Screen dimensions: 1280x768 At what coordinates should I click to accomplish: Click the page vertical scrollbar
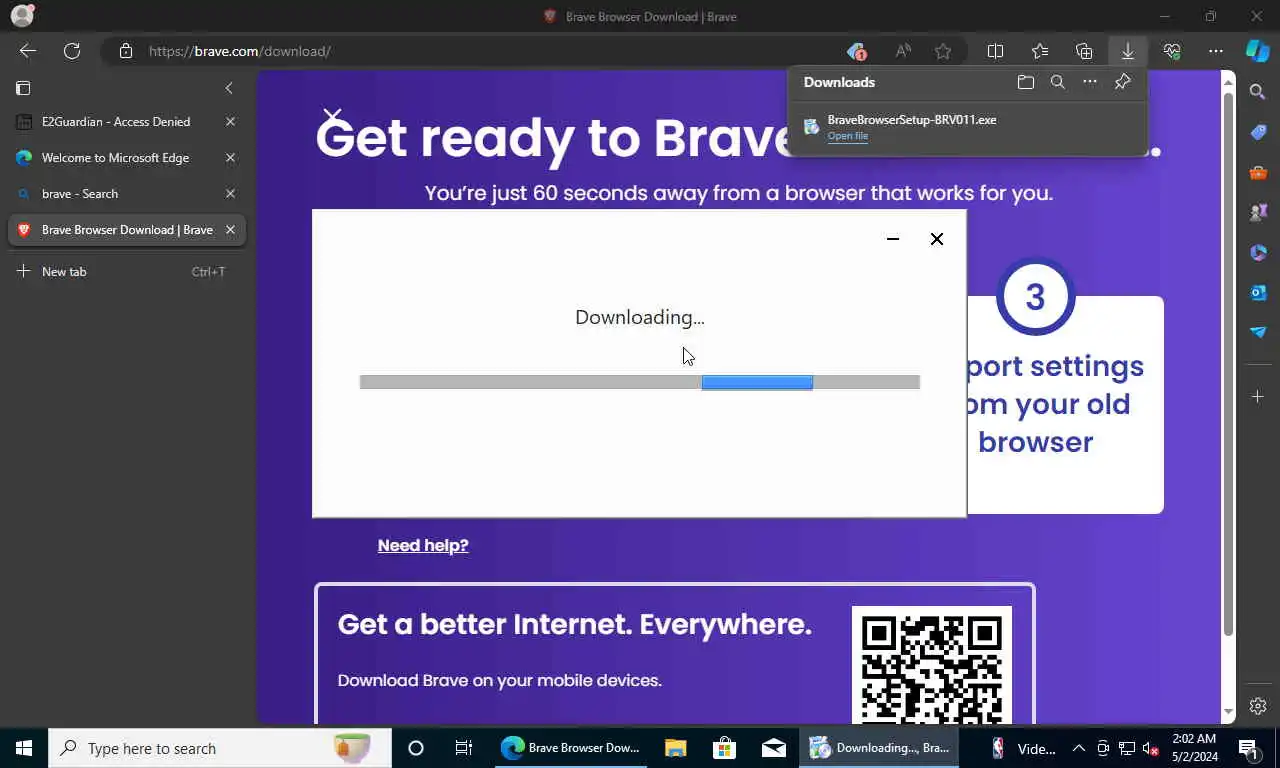pos(1229,365)
